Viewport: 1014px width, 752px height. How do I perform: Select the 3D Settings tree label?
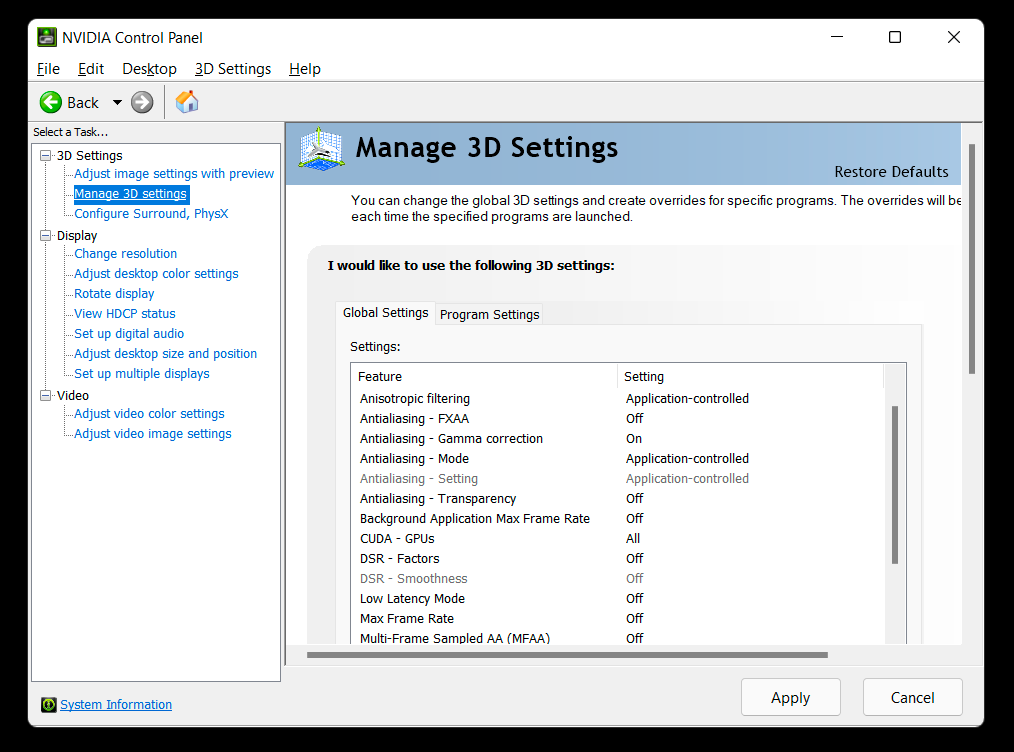pos(89,156)
